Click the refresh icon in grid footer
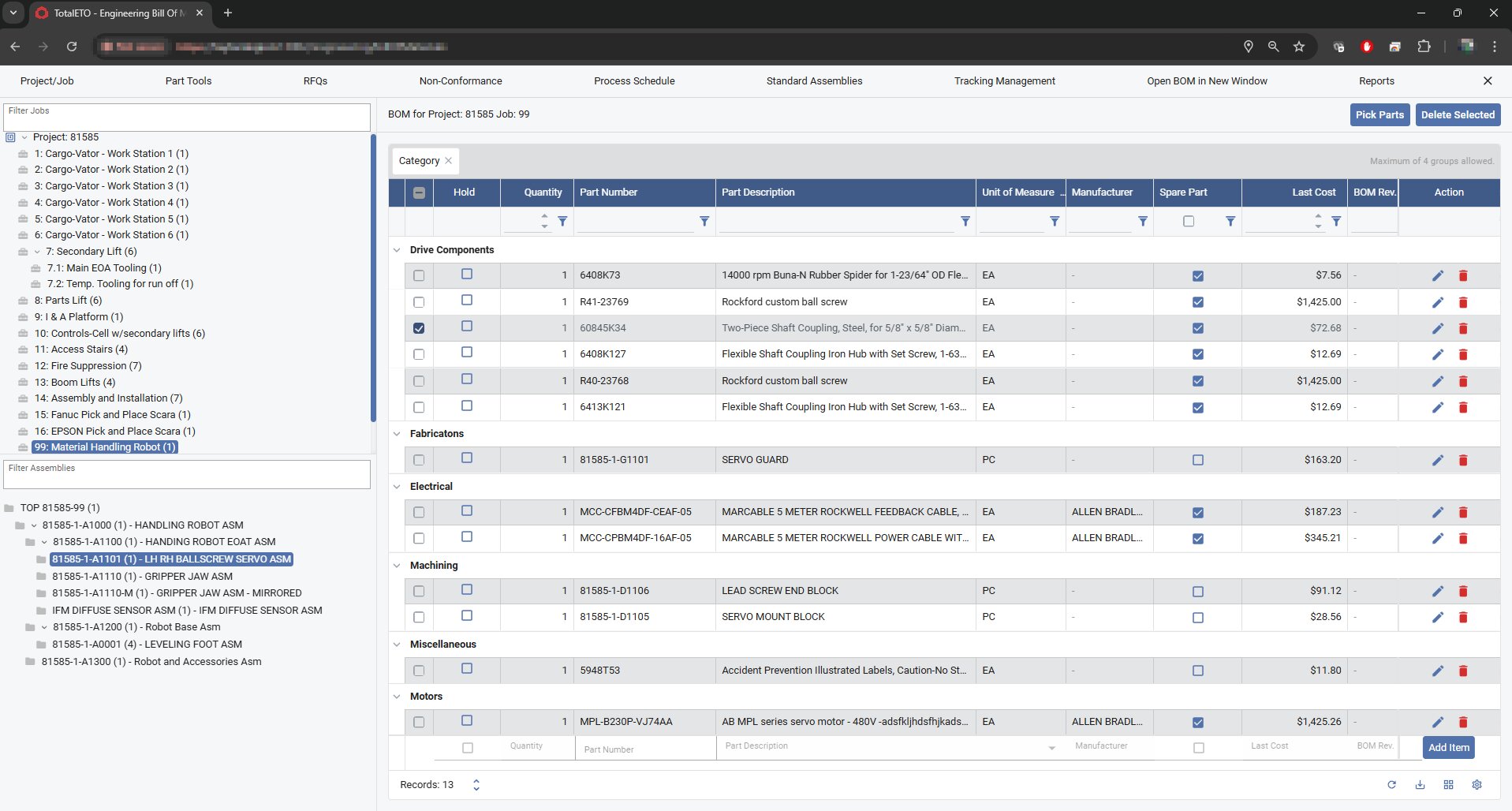1512x811 pixels. pyautogui.click(x=1391, y=785)
